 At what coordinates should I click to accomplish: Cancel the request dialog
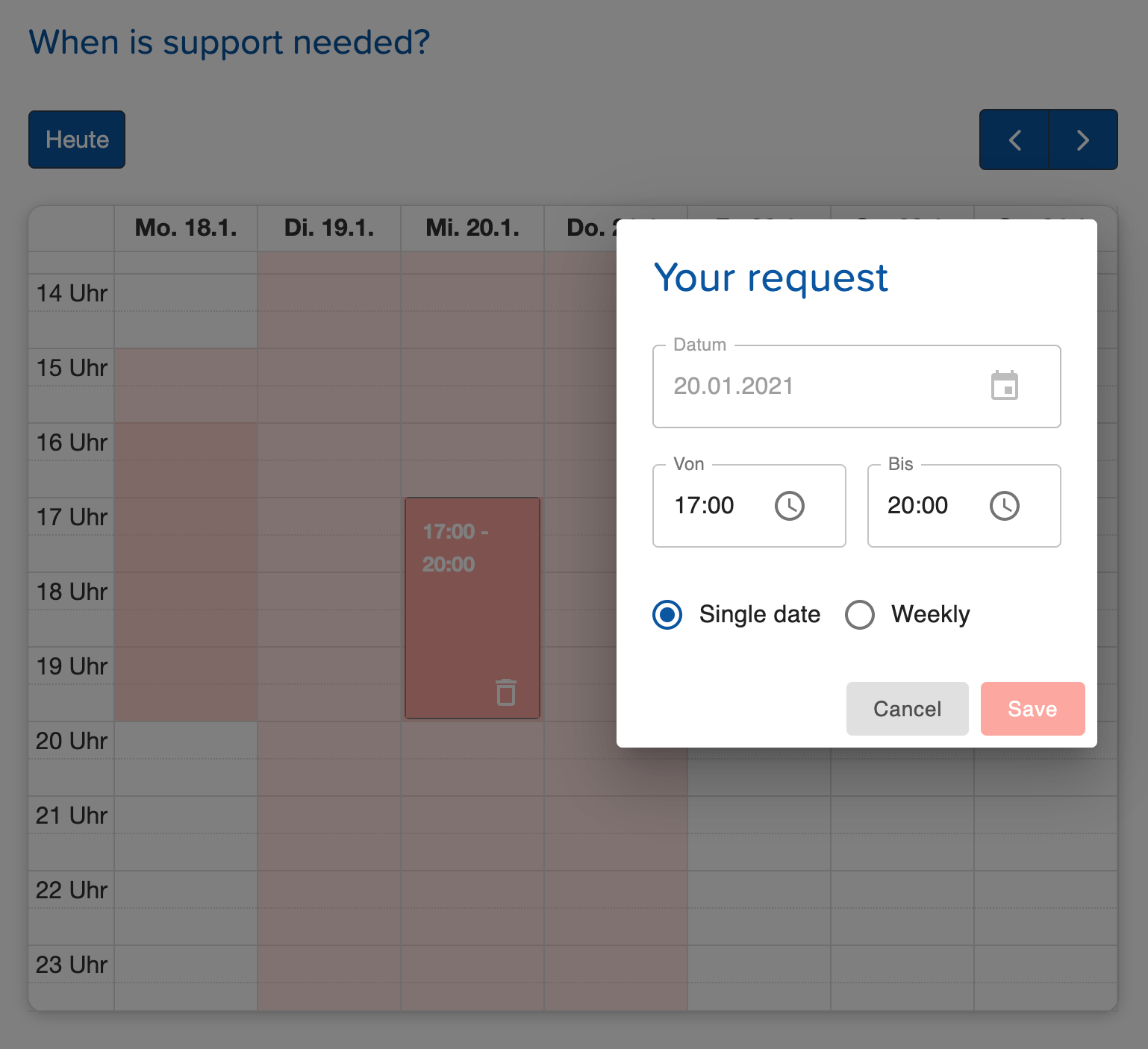(x=907, y=709)
